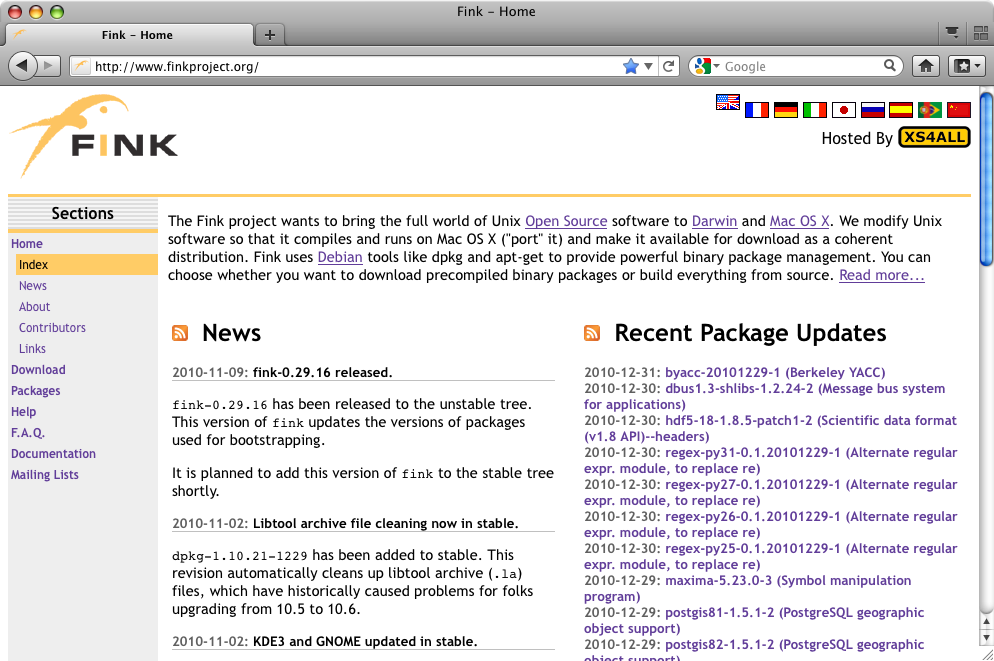Open the Download section

coord(38,369)
